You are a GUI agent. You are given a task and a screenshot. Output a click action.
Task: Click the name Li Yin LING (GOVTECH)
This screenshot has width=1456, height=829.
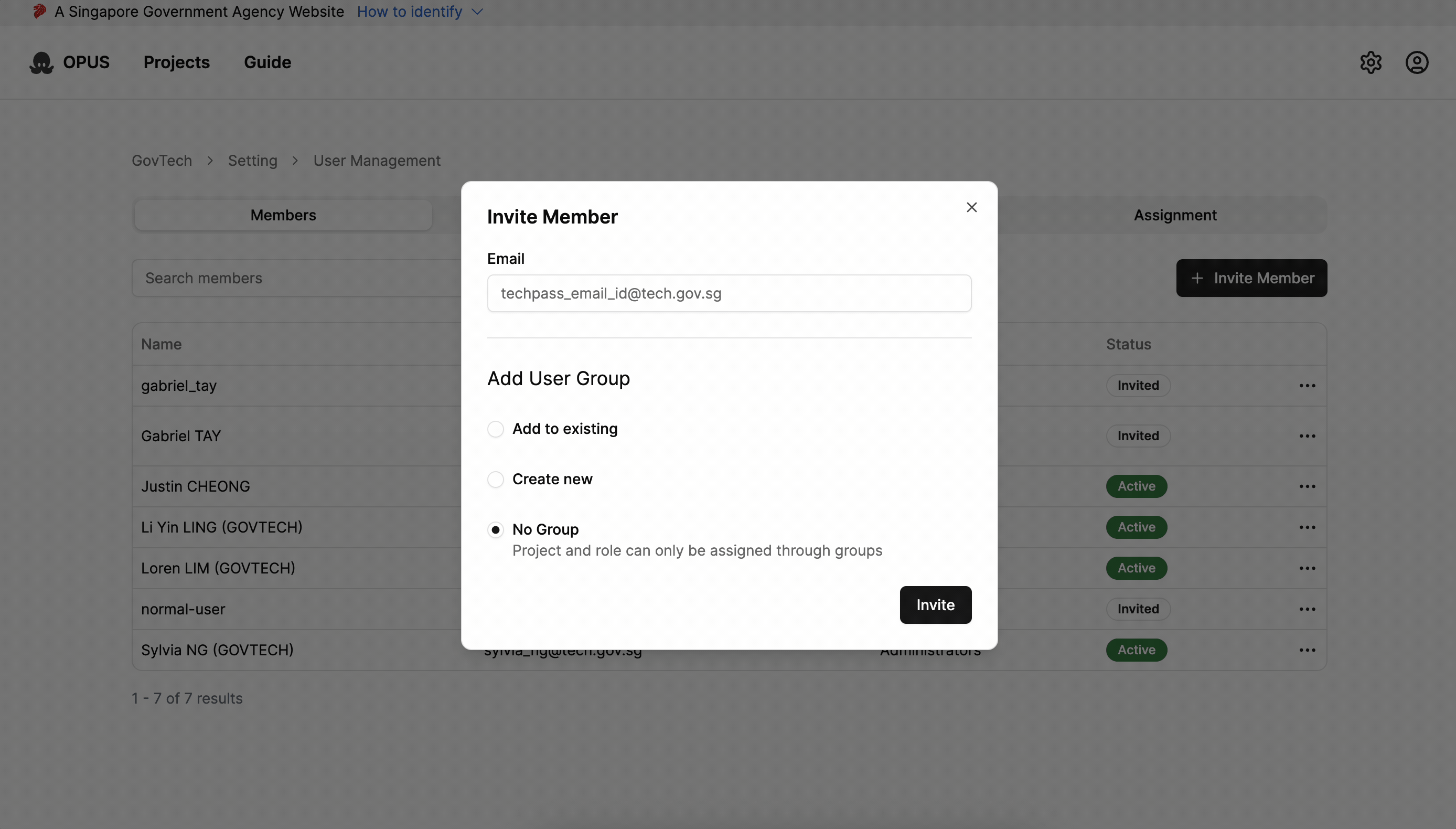coord(221,527)
